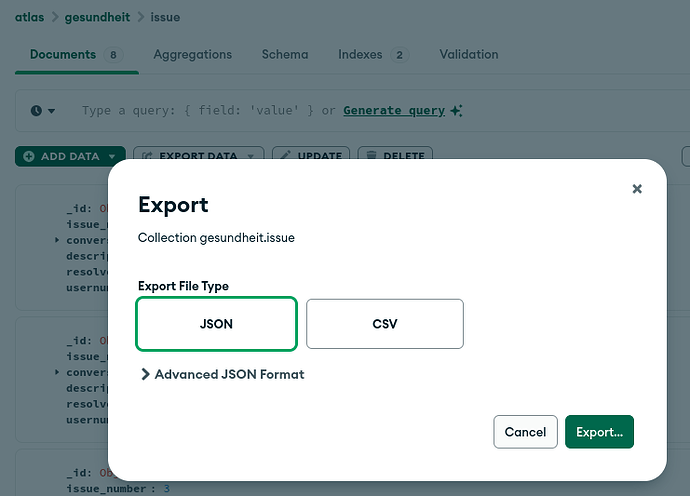Select CSV export file type
This screenshot has width=690, height=496.
[384, 324]
